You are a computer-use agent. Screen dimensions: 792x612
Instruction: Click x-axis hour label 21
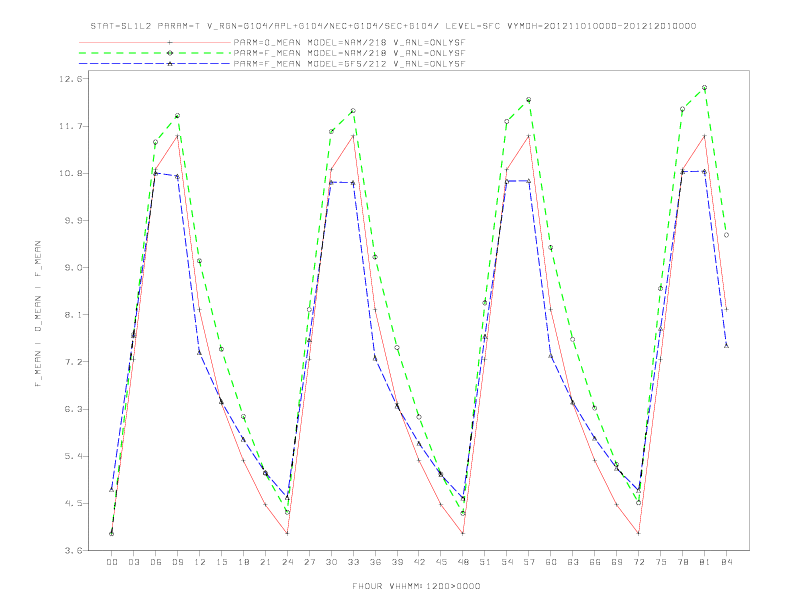tap(265, 562)
